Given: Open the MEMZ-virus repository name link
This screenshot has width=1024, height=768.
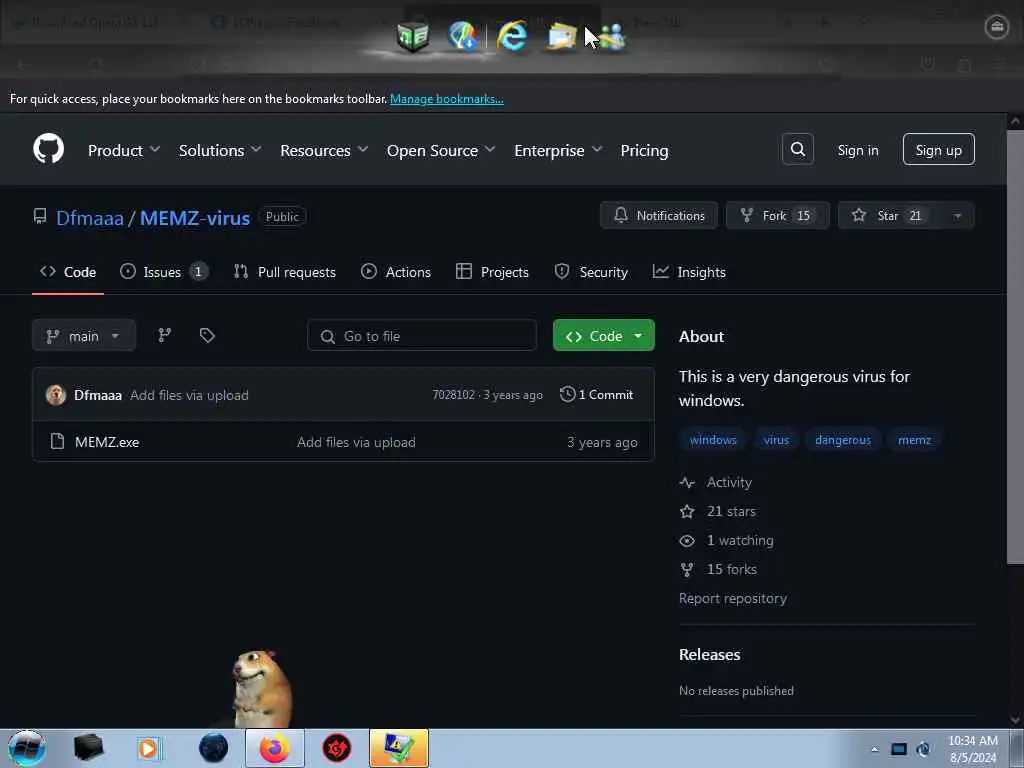Looking at the screenshot, I should (195, 218).
